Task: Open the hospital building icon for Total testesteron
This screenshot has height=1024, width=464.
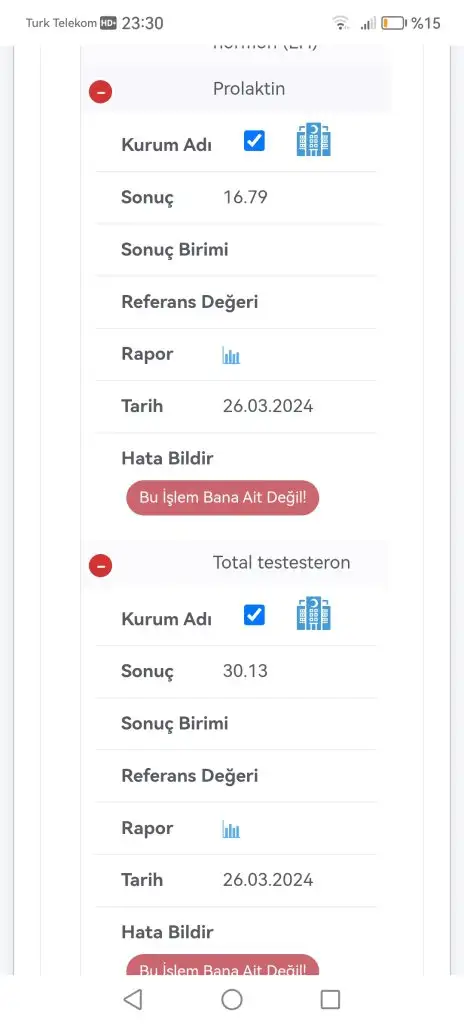Action: (314, 614)
